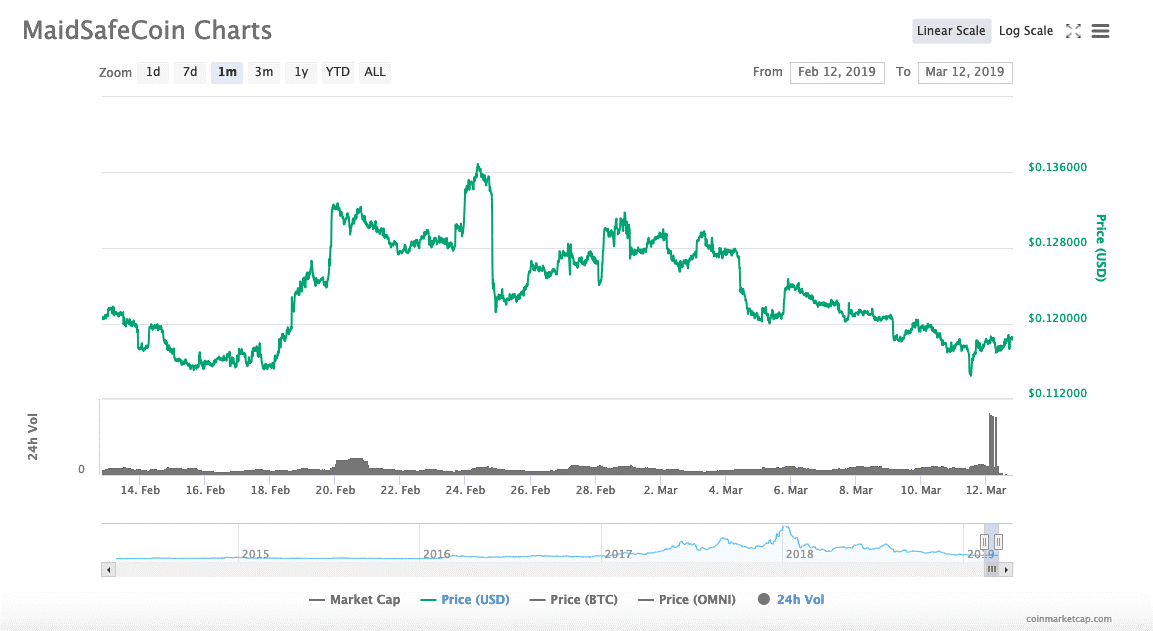Set zoom to 3m
This screenshot has height=631, width=1153.
[264, 72]
